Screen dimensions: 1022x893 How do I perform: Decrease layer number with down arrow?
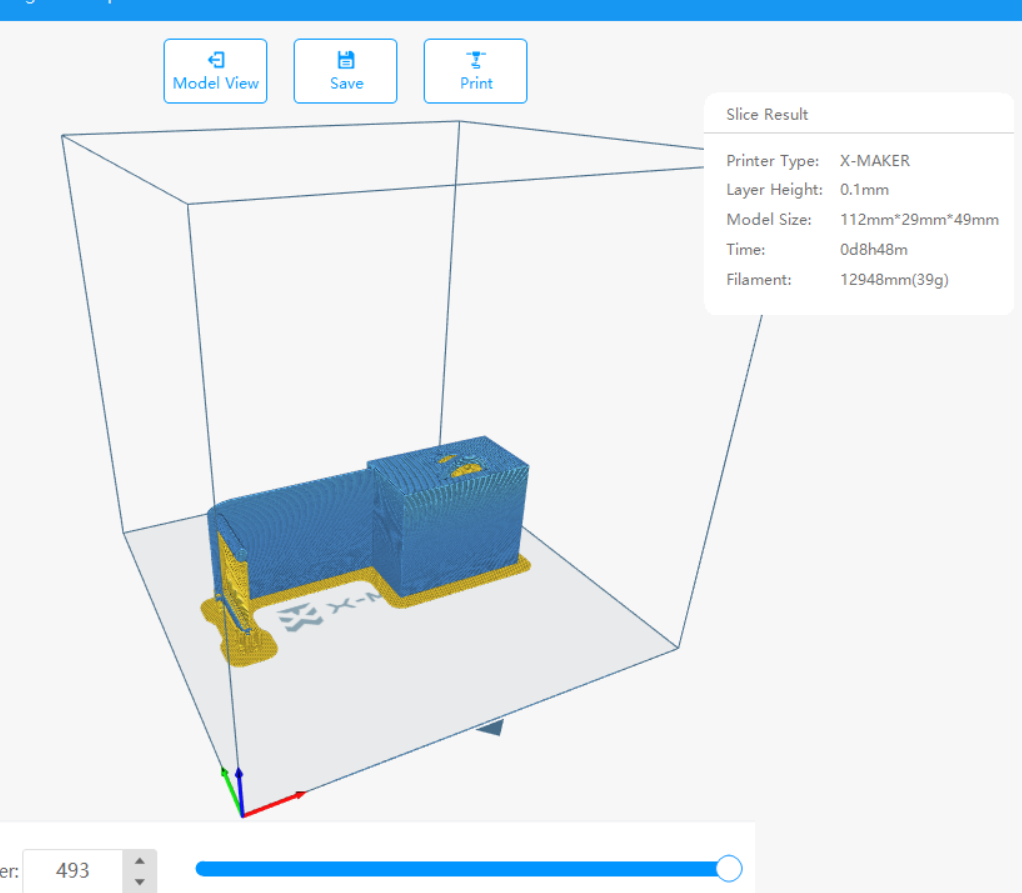[x=139, y=881]
